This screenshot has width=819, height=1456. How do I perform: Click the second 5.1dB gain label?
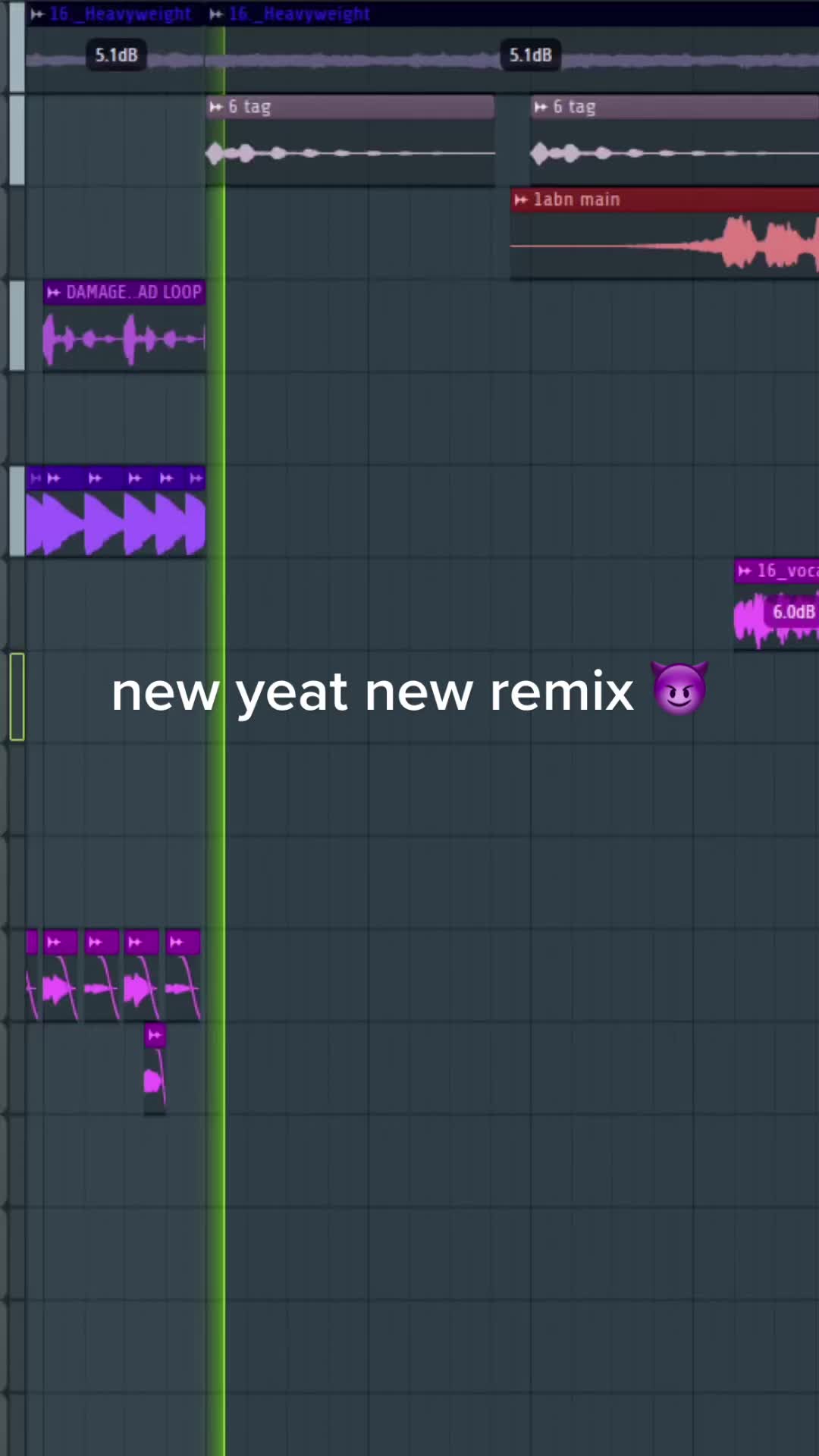click(x=530, y=55)
